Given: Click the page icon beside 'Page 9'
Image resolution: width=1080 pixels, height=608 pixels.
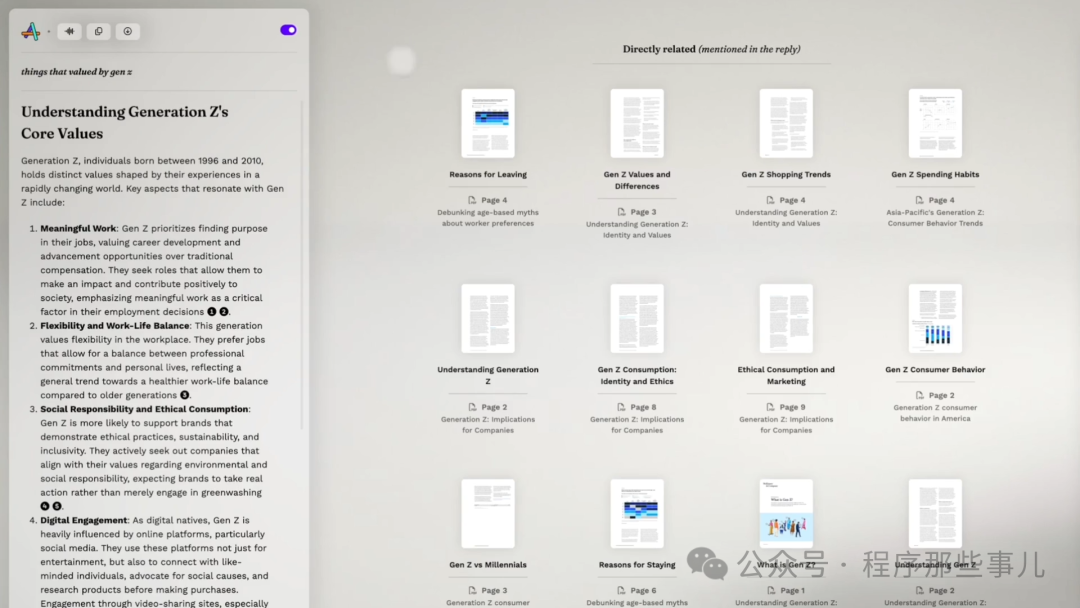Looking at the screenshot, I should point(770,408).
